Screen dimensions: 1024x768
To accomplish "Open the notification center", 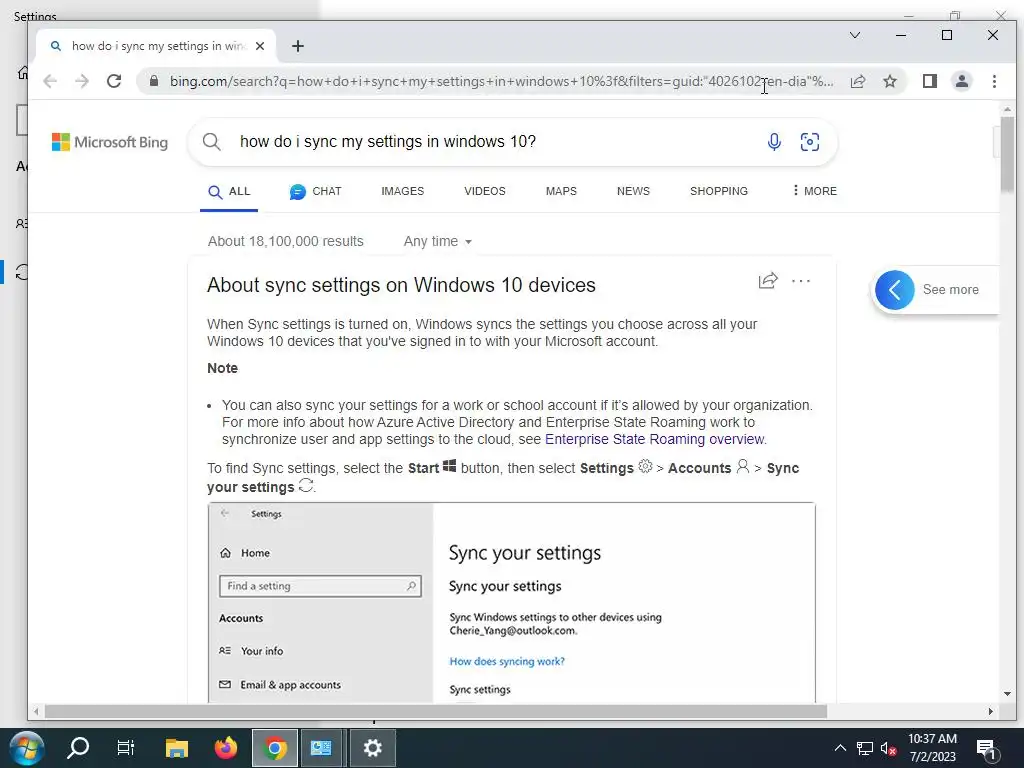I will pyautogui.click(x=987, y=749).
